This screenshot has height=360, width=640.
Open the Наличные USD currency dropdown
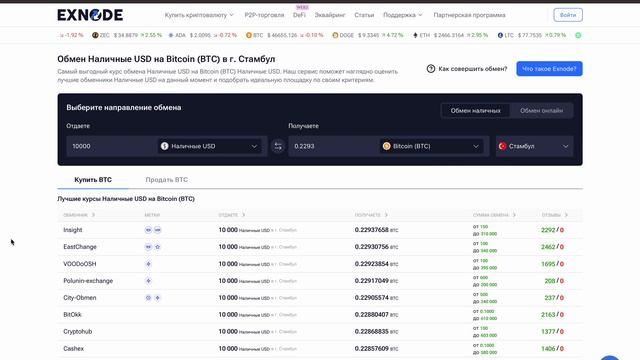point(209,146)
